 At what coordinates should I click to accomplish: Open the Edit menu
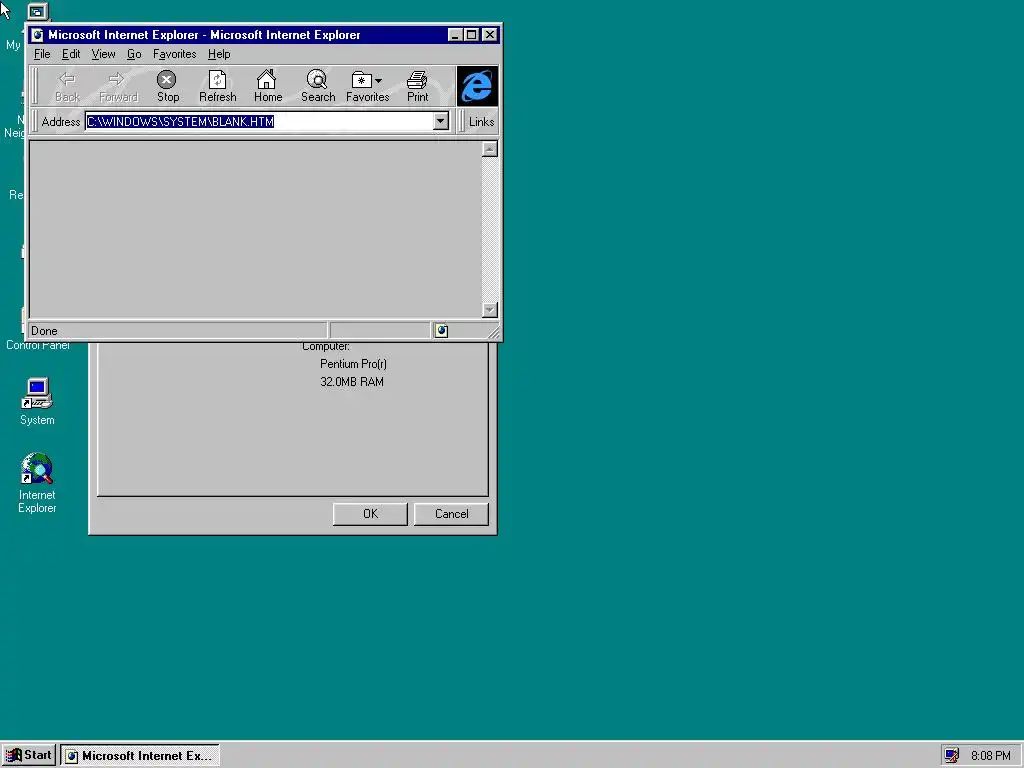point(71,54)
